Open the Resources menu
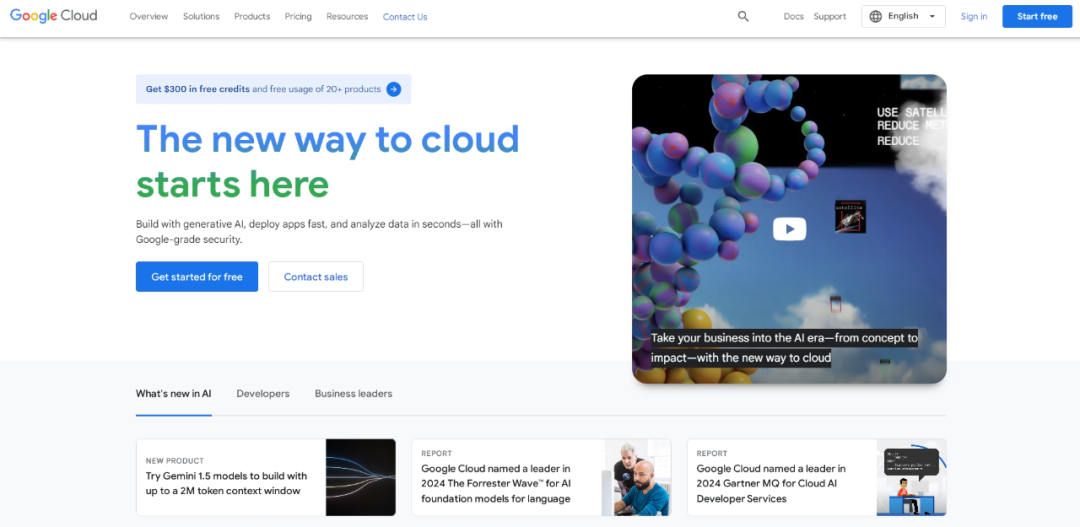This screenshot has width=1080, height=527. click(347, 17)
